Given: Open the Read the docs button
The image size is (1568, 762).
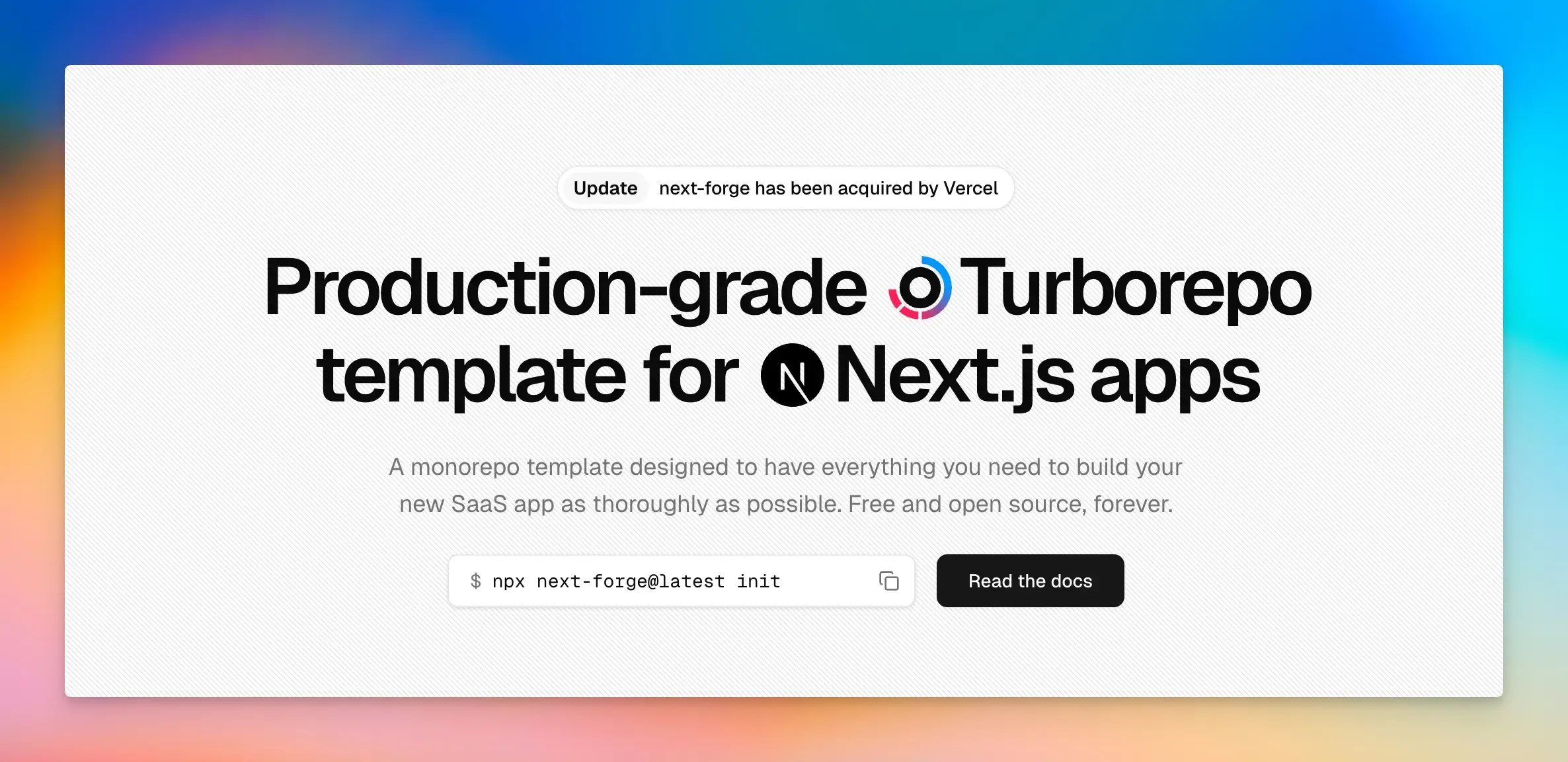Looking at the screenshot, I should tap(1030, 581).
